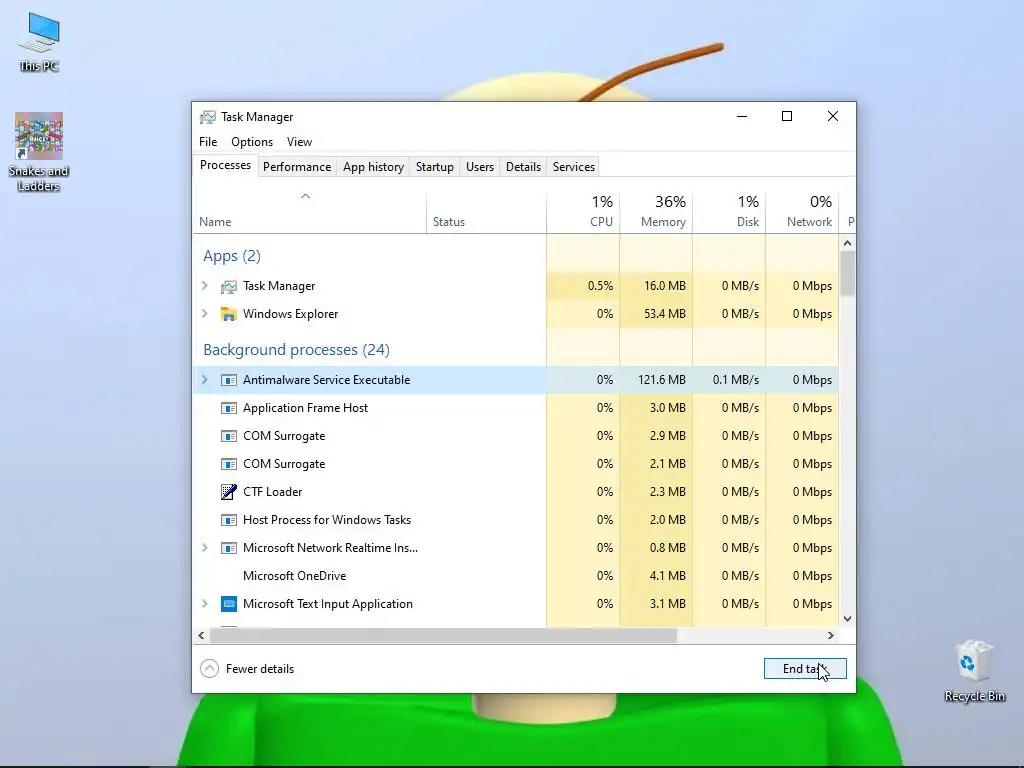Expand the Microsoft Text Input Application row

click(x=204, y=603)
